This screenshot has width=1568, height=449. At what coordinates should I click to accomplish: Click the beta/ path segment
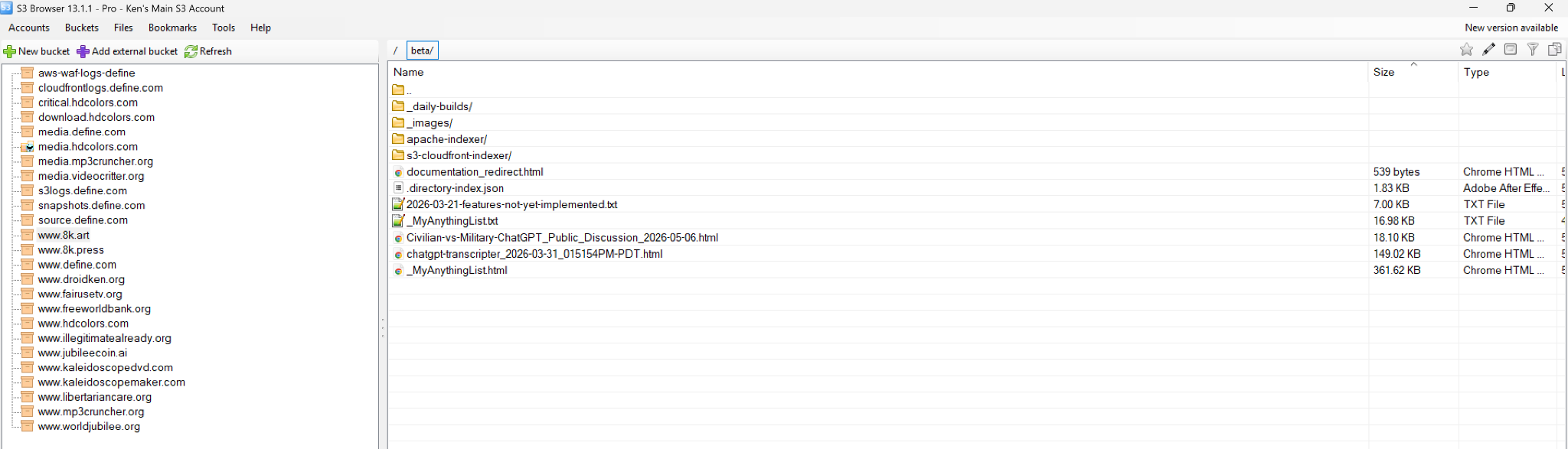(422, 50)
